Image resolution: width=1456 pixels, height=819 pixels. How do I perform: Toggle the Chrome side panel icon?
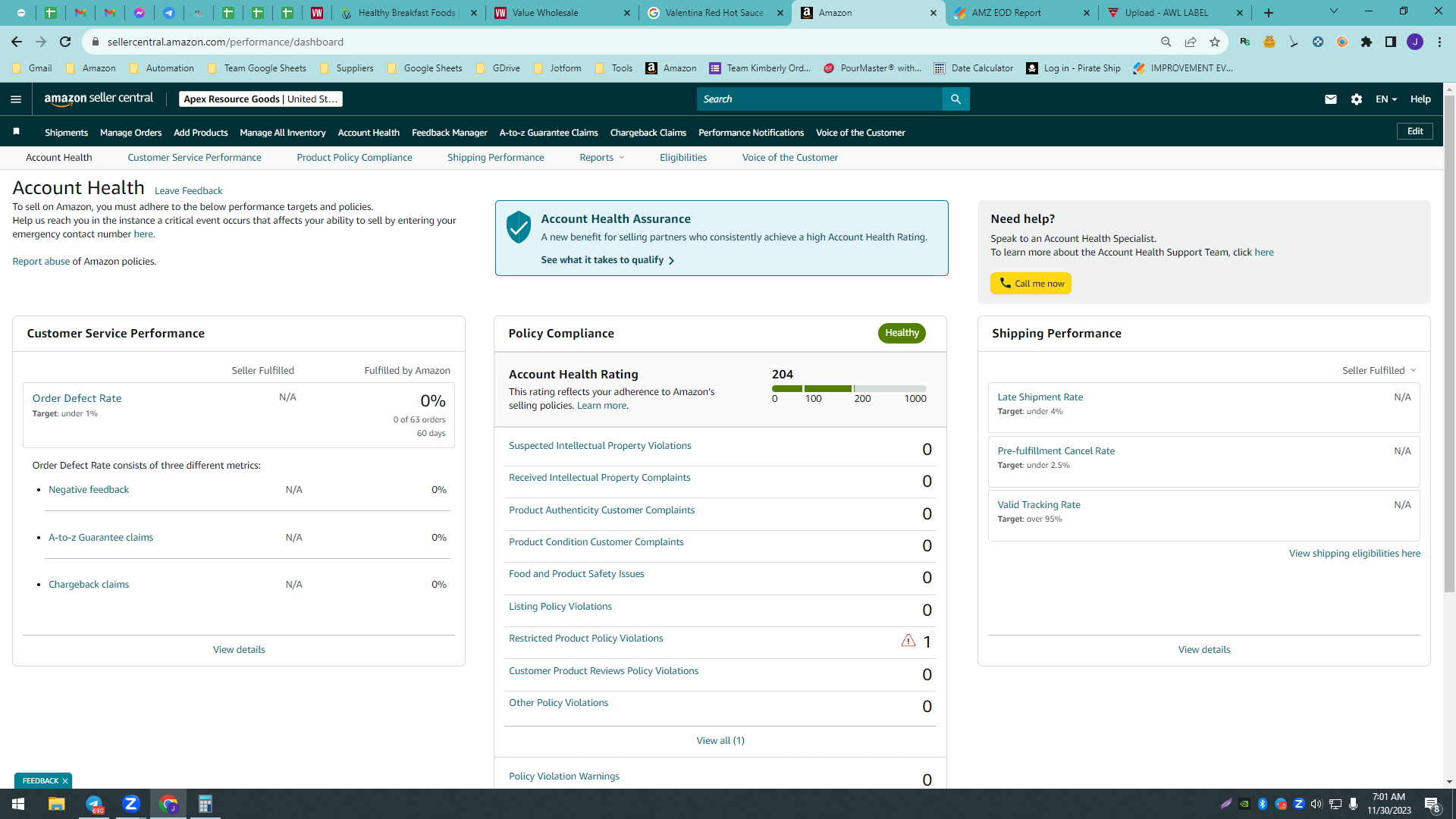[x=1391, y=42]
